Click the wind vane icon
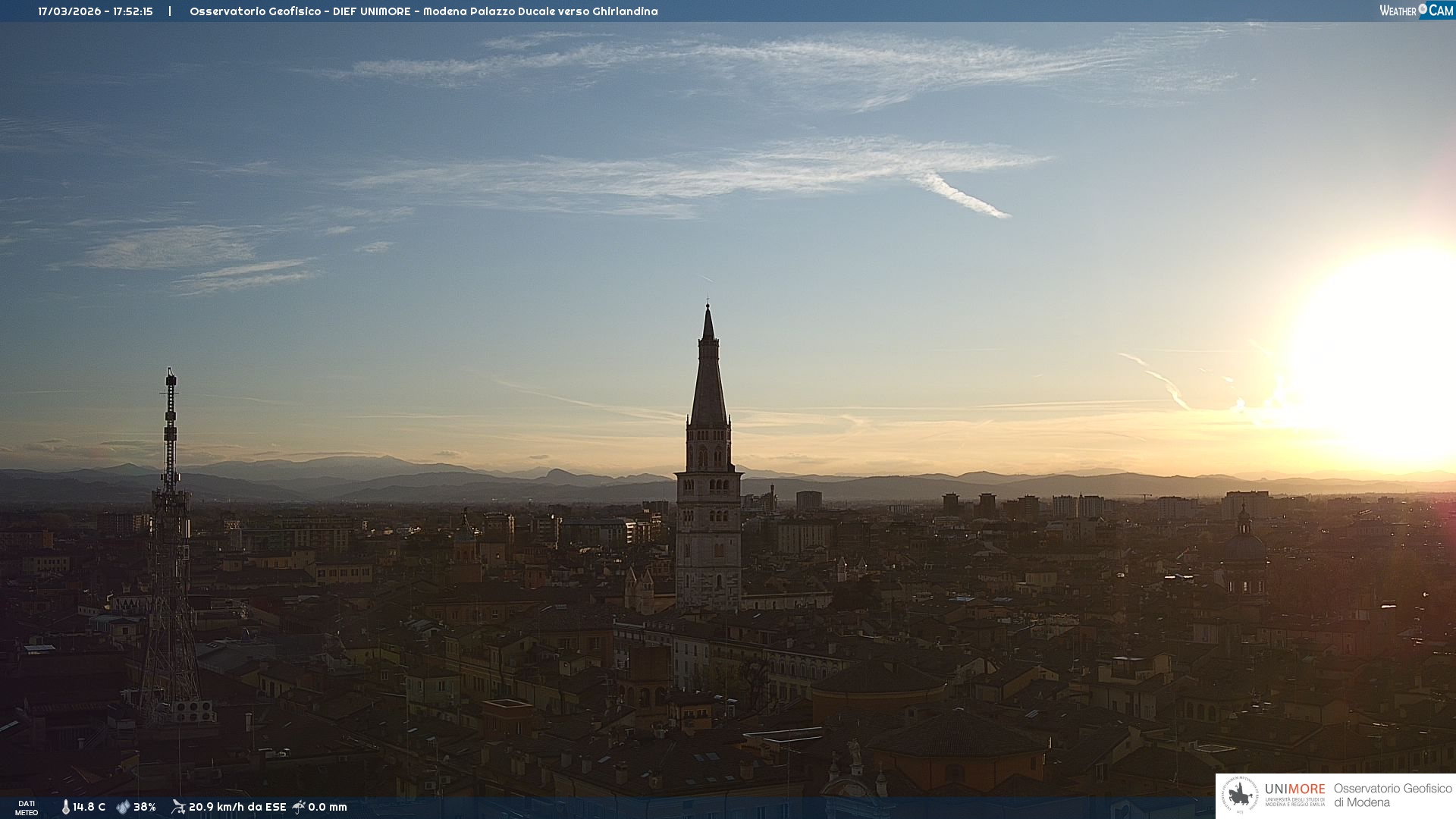 coord(178,807)
